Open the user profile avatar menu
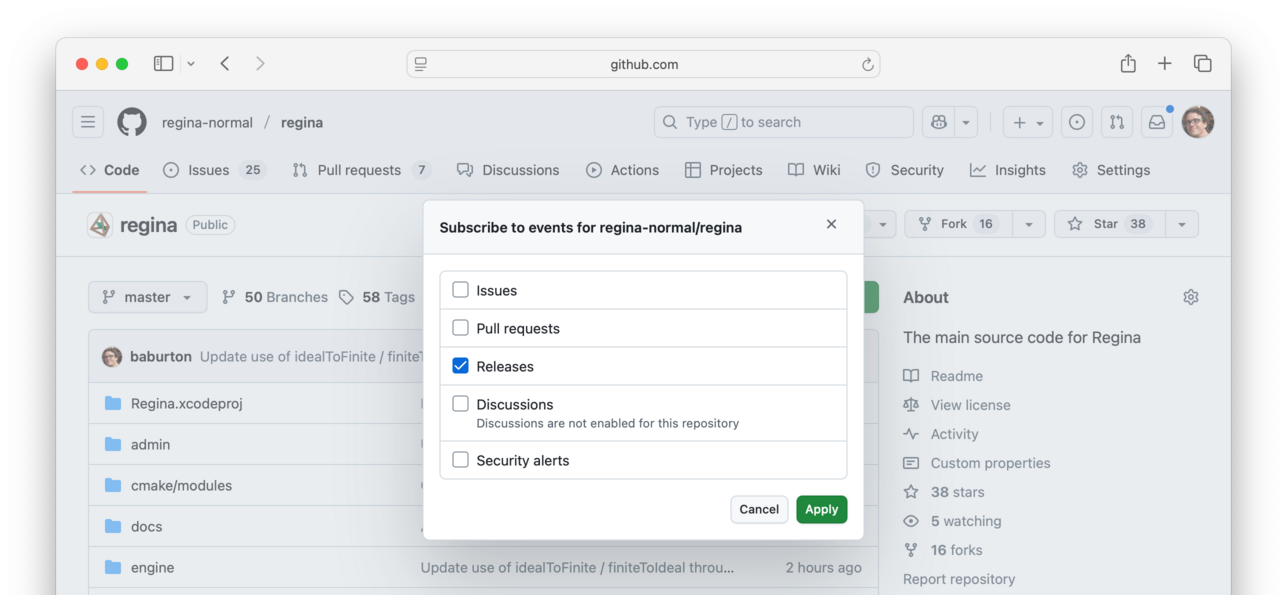 tap(1198, 122)
